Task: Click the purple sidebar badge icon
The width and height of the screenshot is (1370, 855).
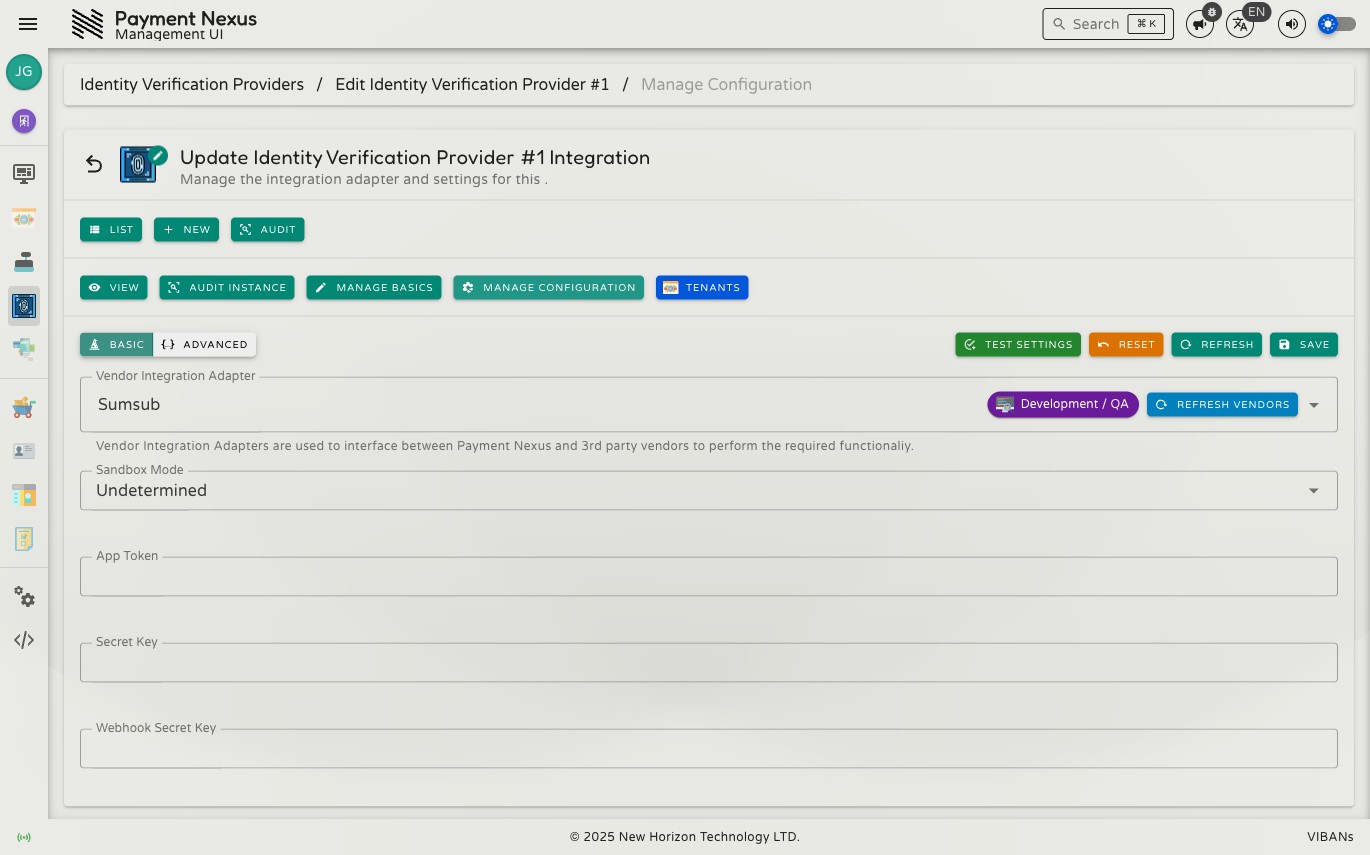Action: pyautogui.click(x=24, y=121)
